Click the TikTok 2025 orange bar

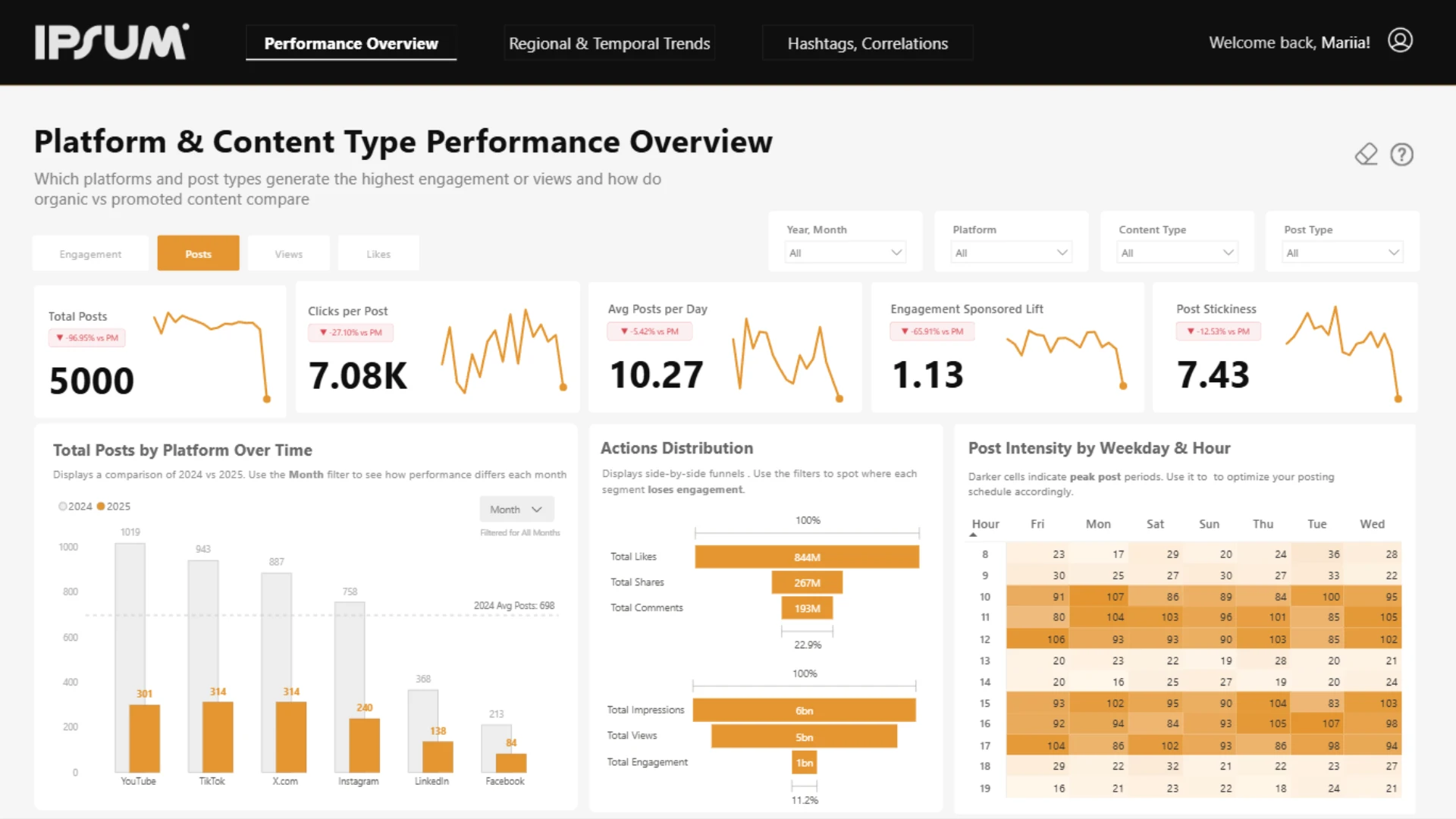pyautogui.click(x=218, y=737)
